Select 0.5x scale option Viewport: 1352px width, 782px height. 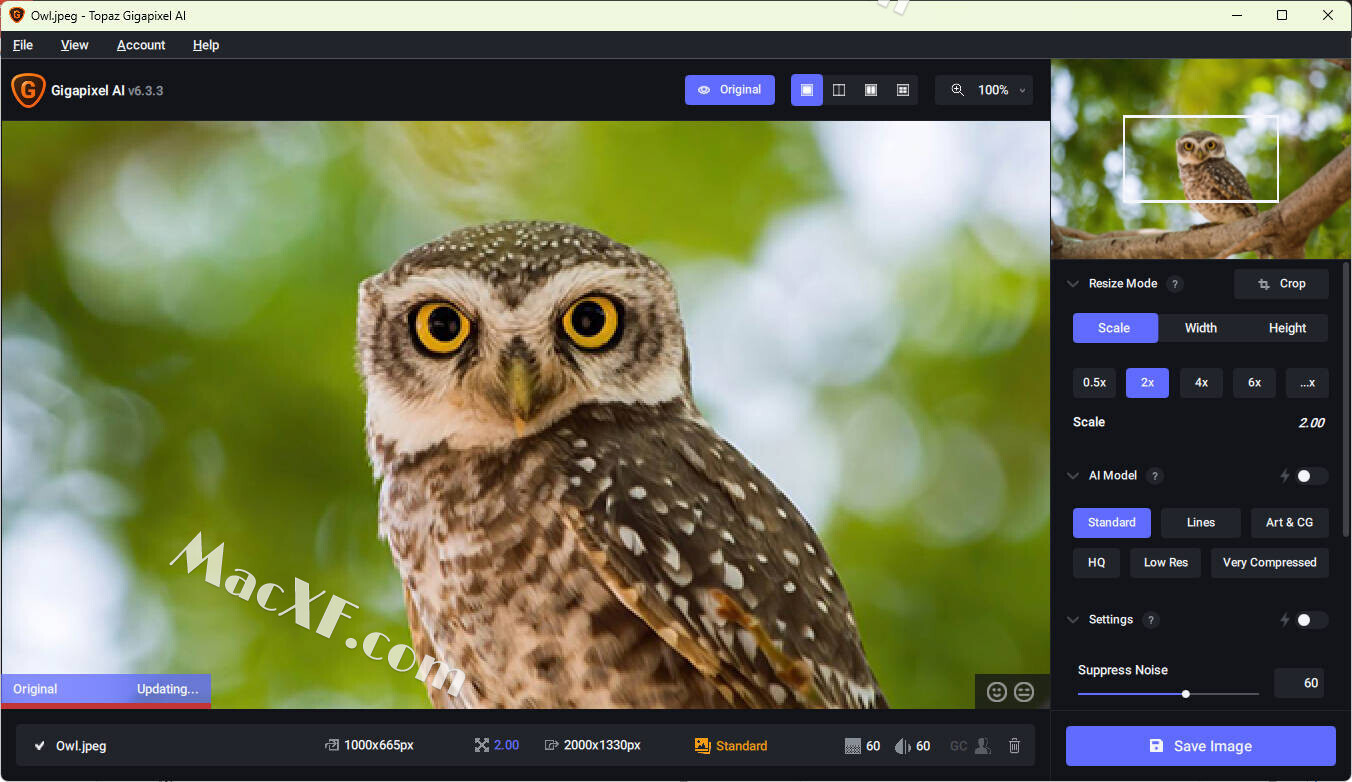(1094, 383)
